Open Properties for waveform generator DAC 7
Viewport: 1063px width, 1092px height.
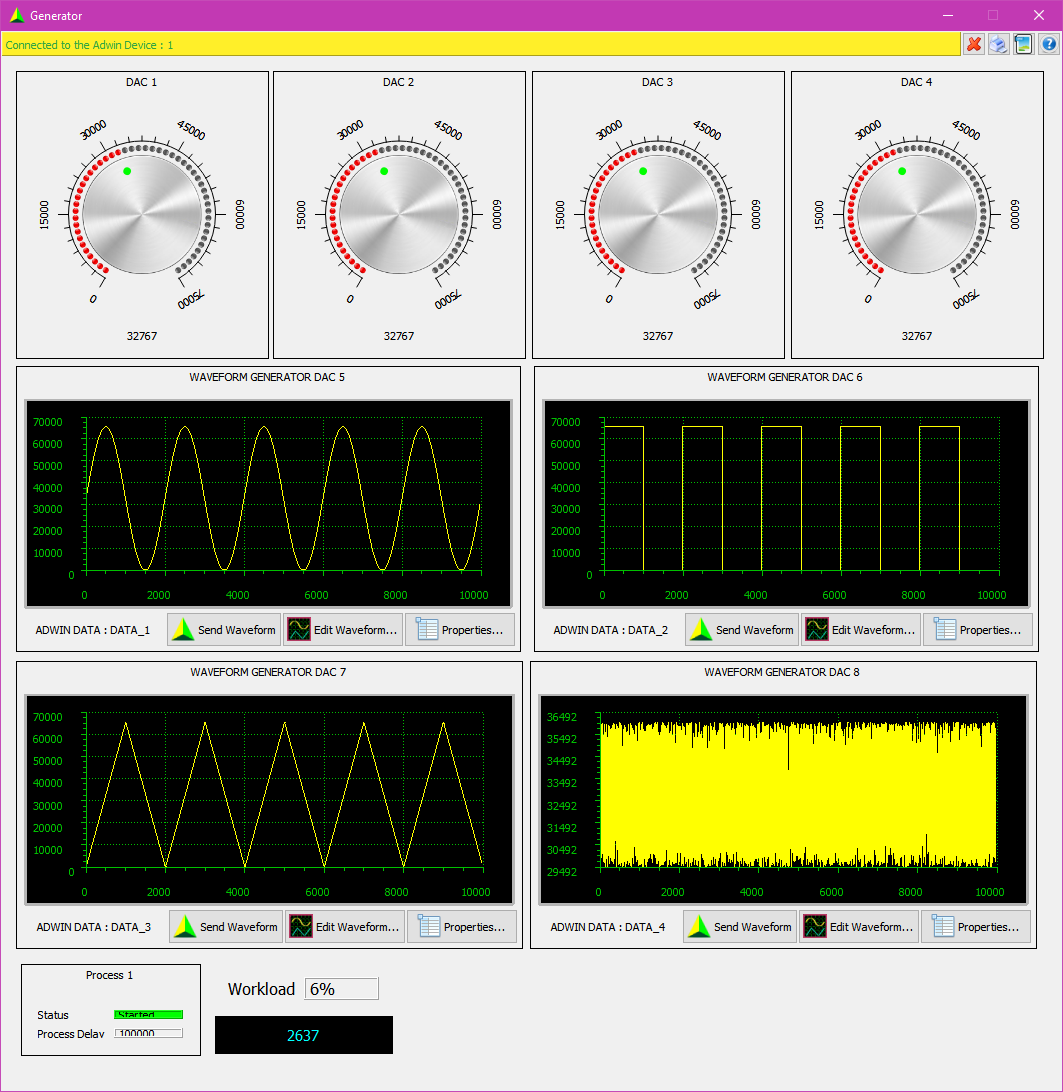[x=462, y=927]
